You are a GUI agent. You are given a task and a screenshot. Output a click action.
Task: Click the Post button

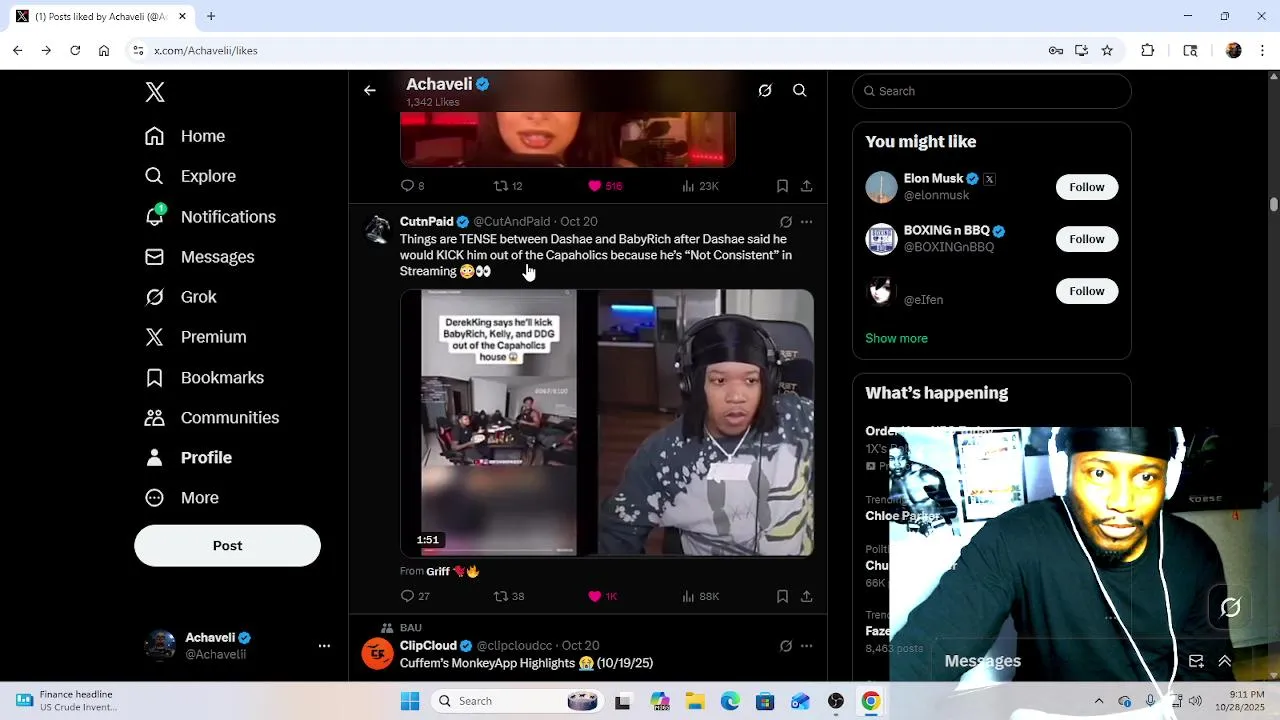[x=227, y=546]
